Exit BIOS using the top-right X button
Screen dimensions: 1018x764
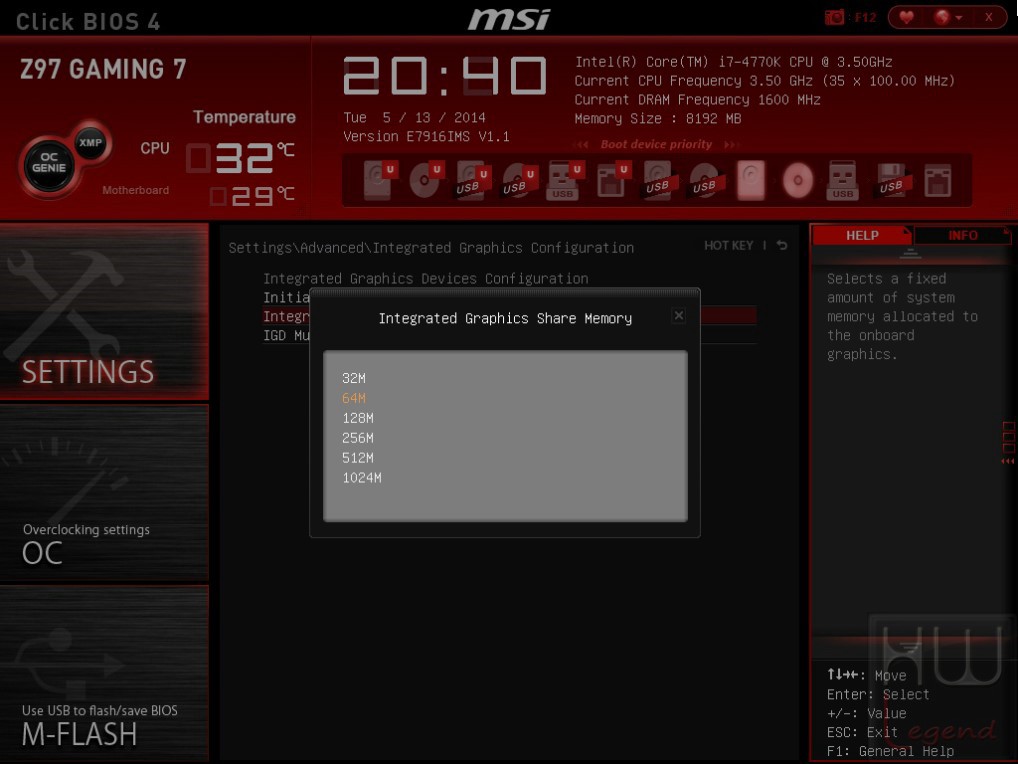[988, 18]
